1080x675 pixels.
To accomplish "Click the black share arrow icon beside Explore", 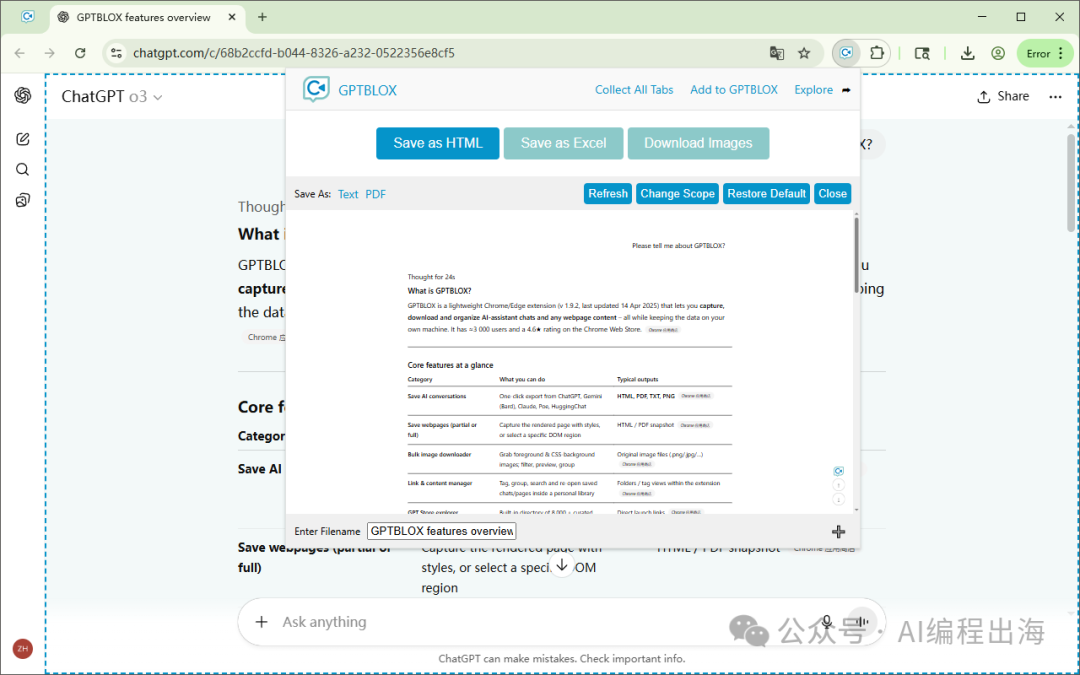I will pos(847,90).
